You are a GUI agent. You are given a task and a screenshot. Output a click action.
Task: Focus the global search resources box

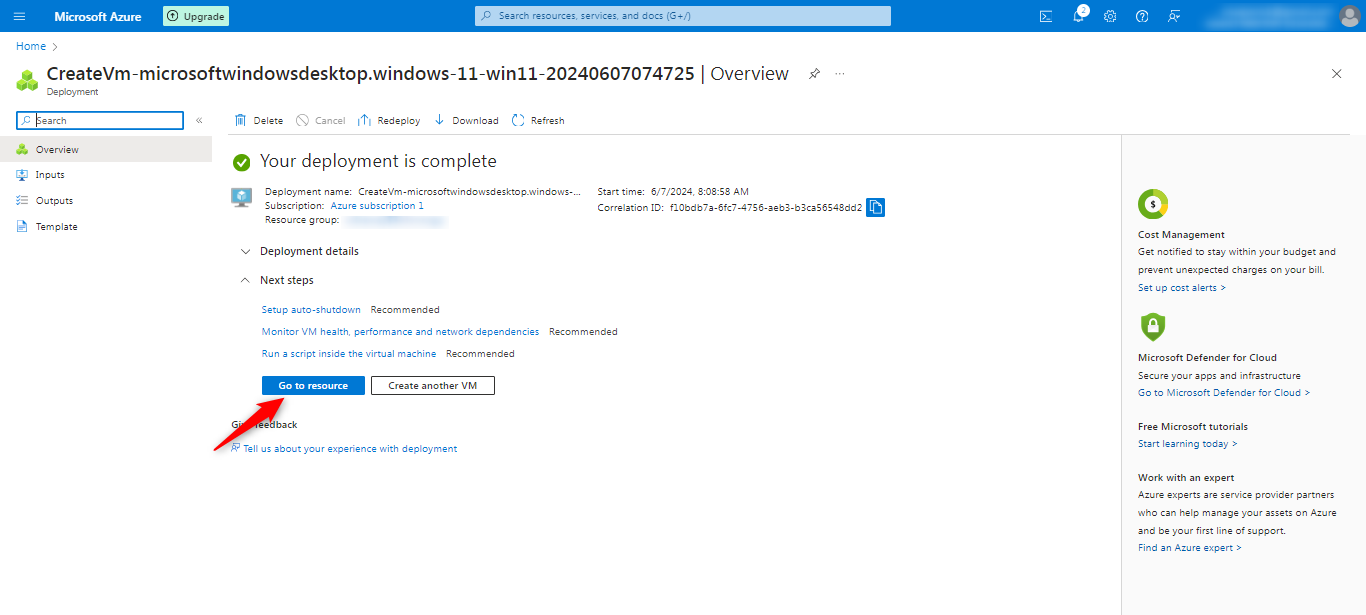[x=683, y=16]
